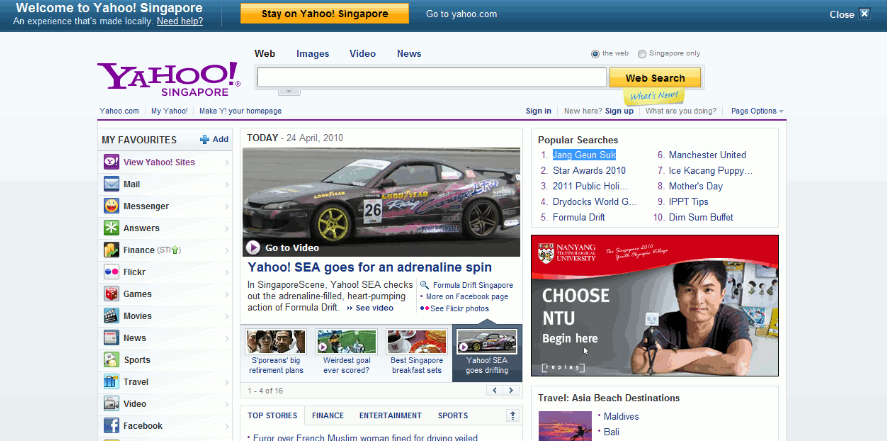This screenshot has height=441, width=887.
Task: Go to previous stories with left arrow
Action: click(495, 391)
